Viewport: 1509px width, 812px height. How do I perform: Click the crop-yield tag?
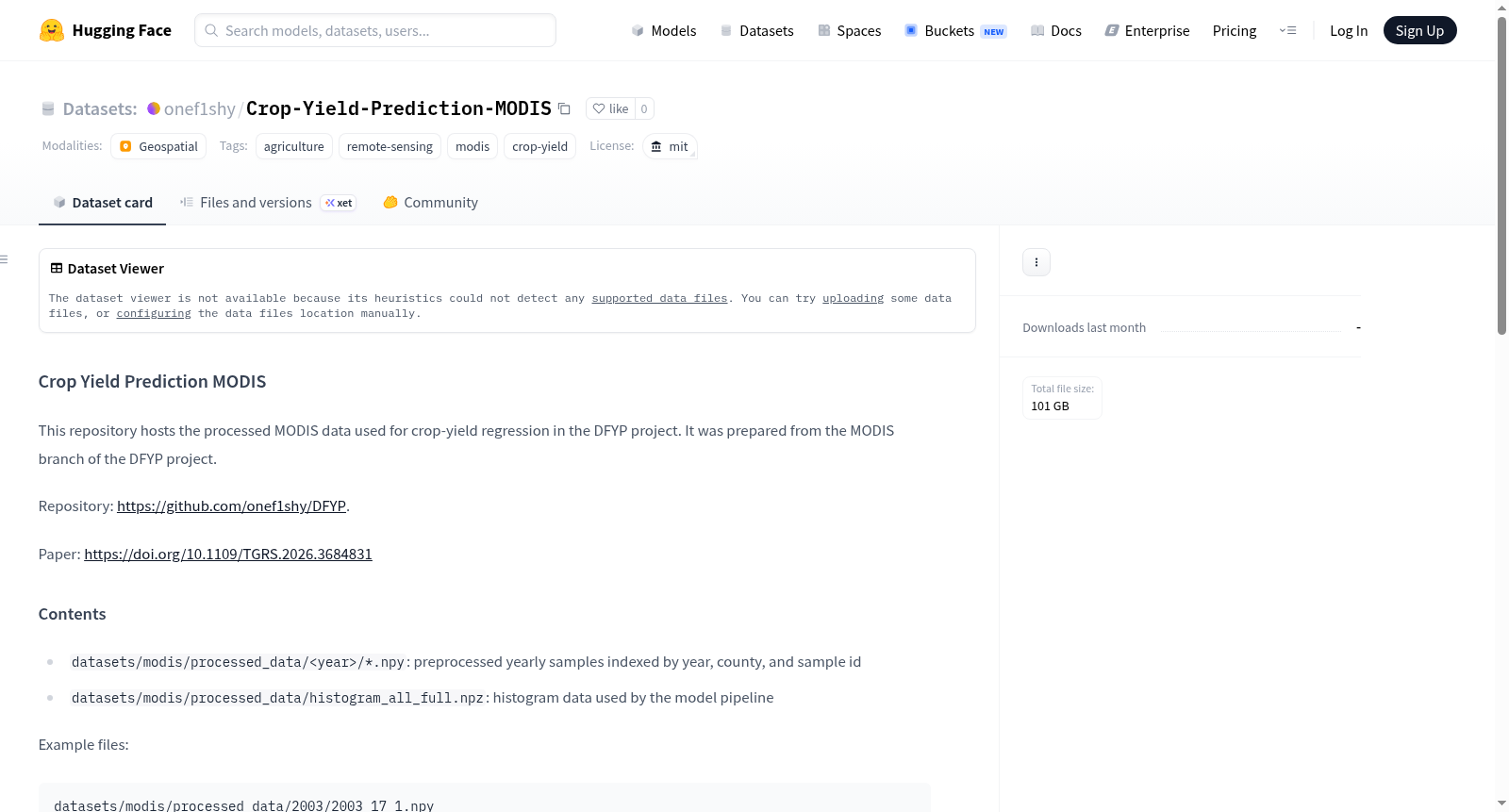[539, 146]
